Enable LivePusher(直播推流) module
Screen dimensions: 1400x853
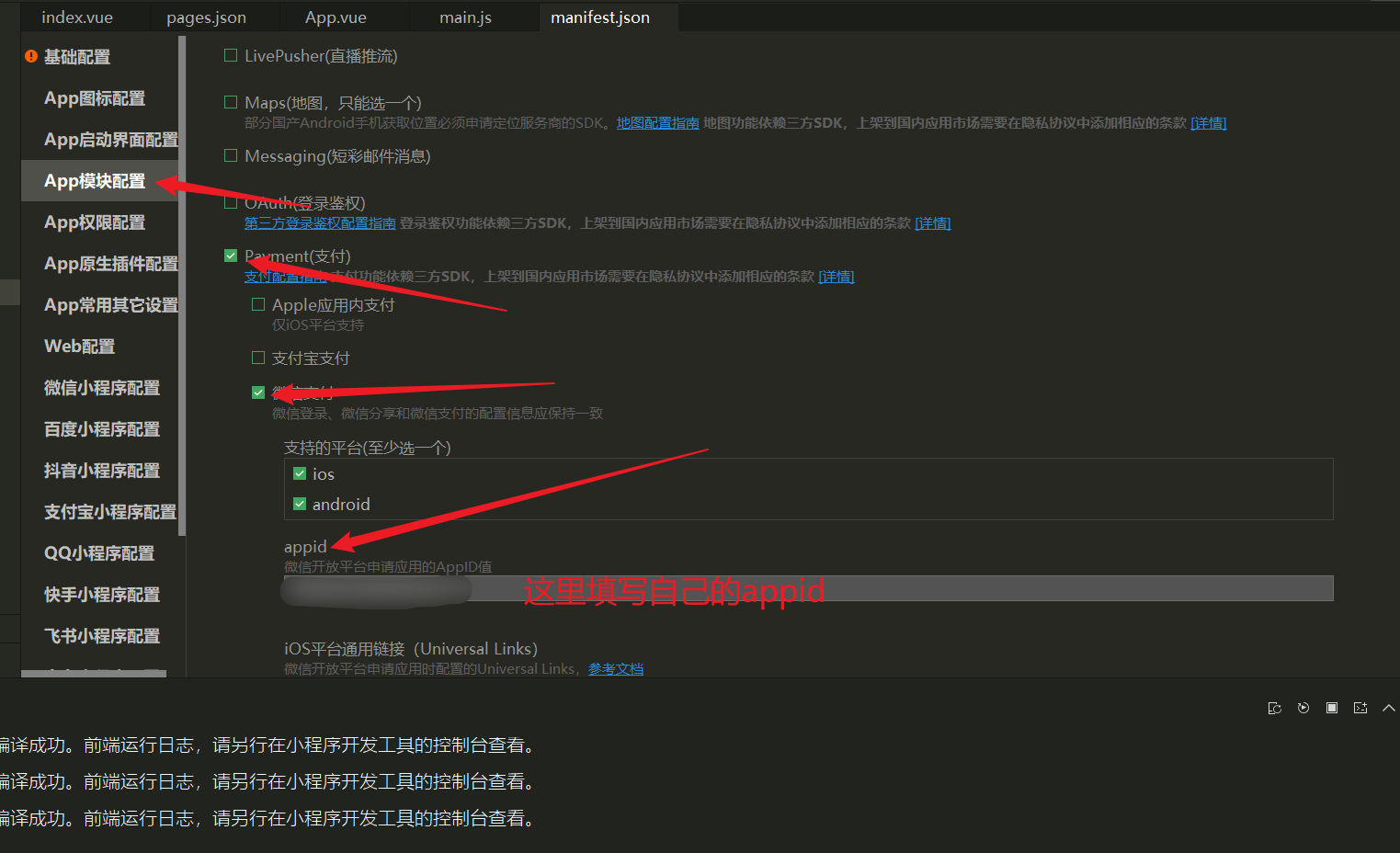click(230, 55)
